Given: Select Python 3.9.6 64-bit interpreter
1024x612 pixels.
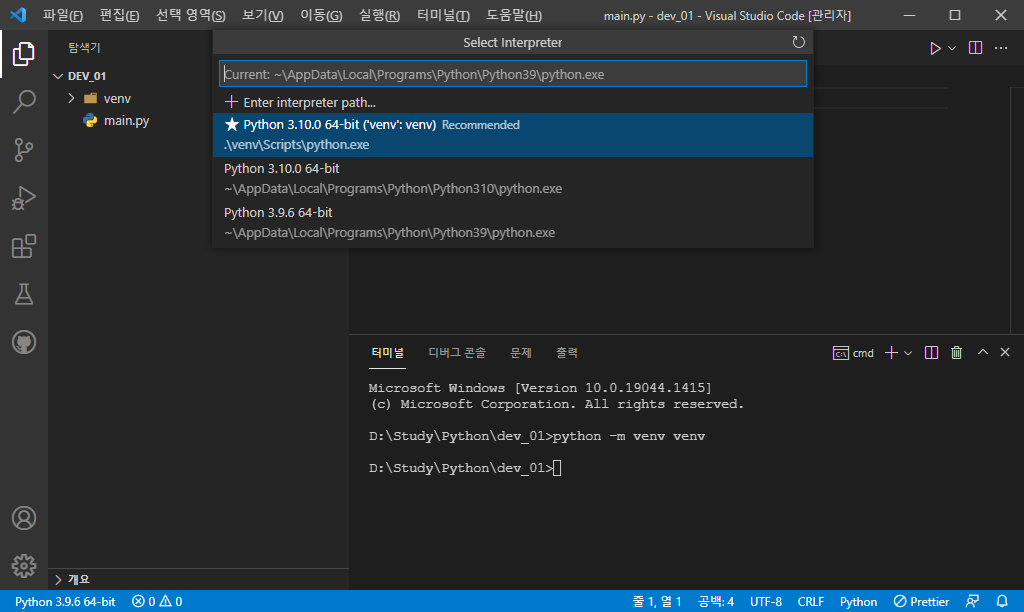Looking at the screenshot, I should point(513,222).
